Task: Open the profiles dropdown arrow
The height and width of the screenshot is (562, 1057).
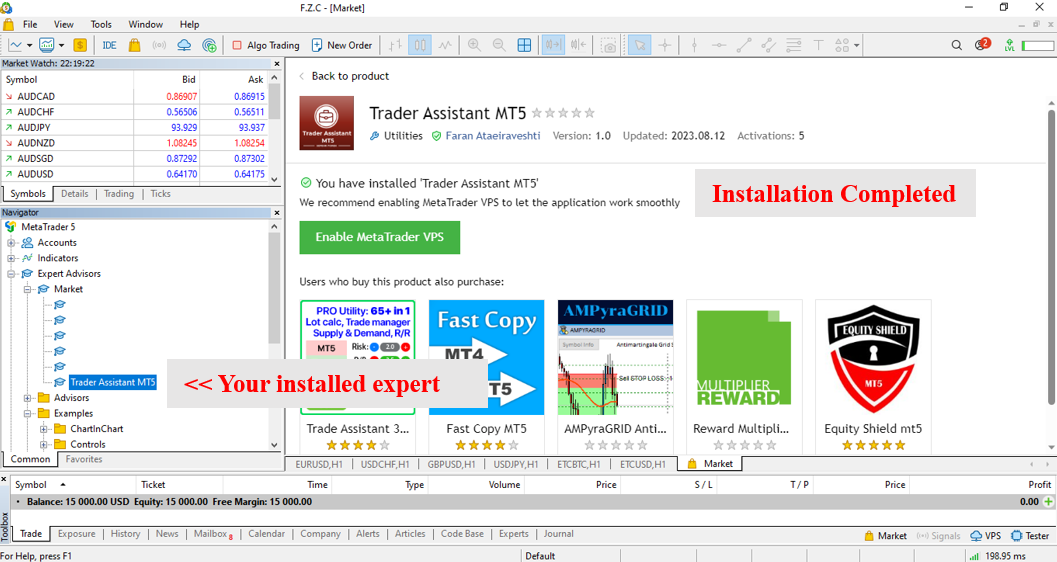Action: tap(61, 45)
